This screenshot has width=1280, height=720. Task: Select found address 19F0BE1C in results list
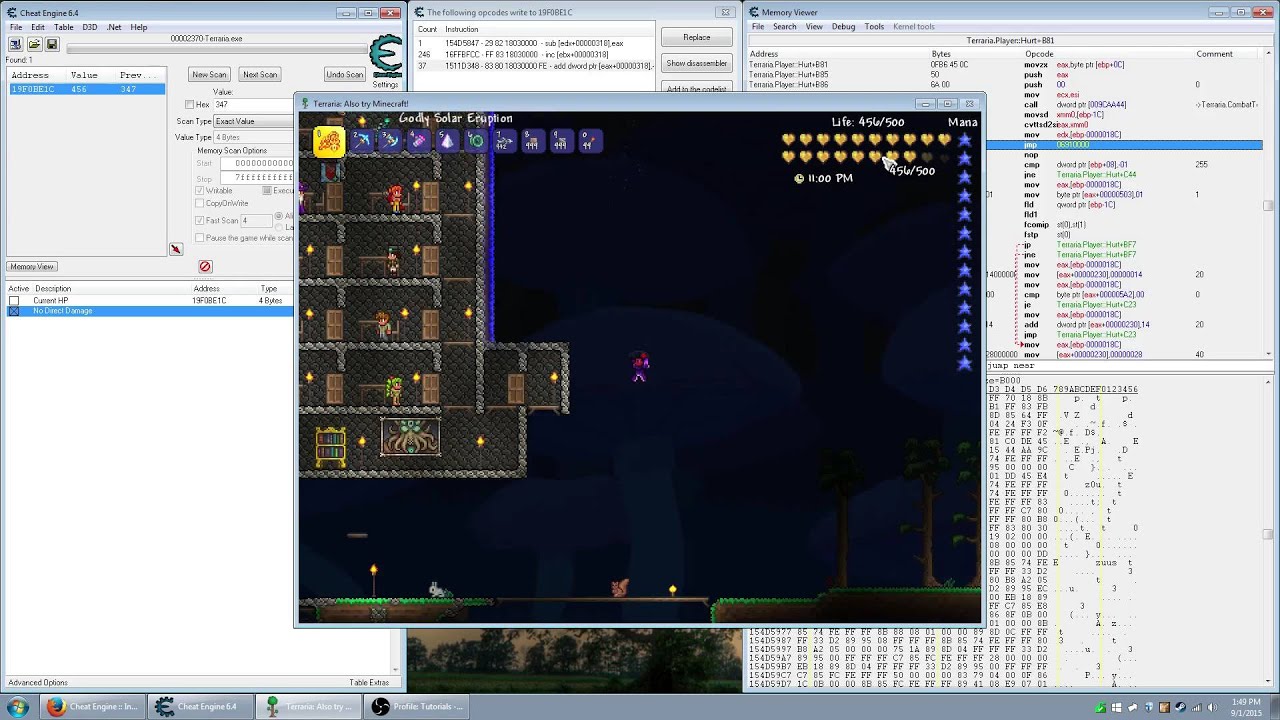pyautogui.click(x=86, y=89)
